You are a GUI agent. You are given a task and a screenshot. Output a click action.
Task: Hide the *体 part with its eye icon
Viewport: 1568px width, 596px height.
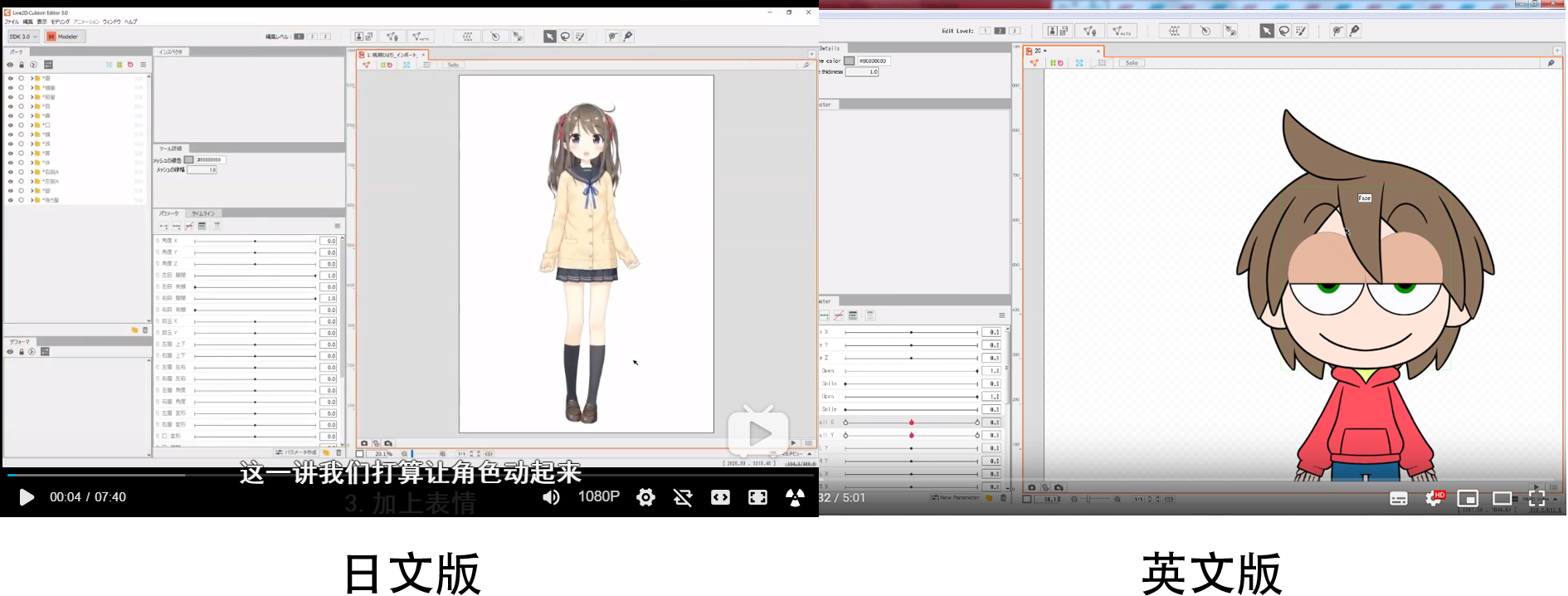11,163
